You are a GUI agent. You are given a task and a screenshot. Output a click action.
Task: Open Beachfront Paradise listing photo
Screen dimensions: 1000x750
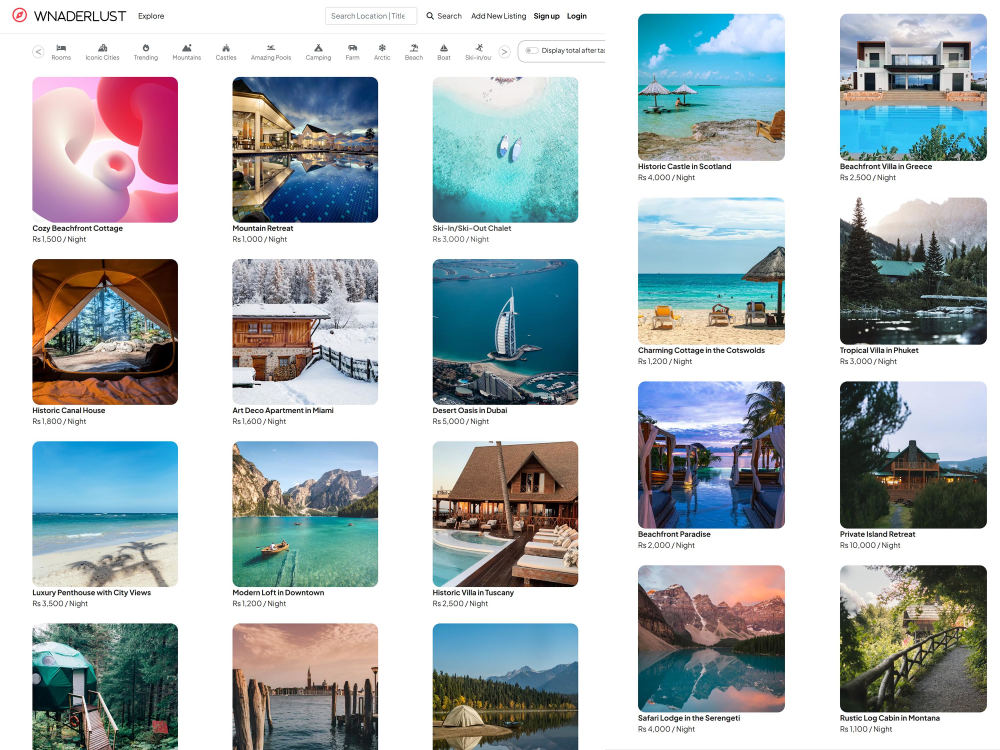(711, 455)
